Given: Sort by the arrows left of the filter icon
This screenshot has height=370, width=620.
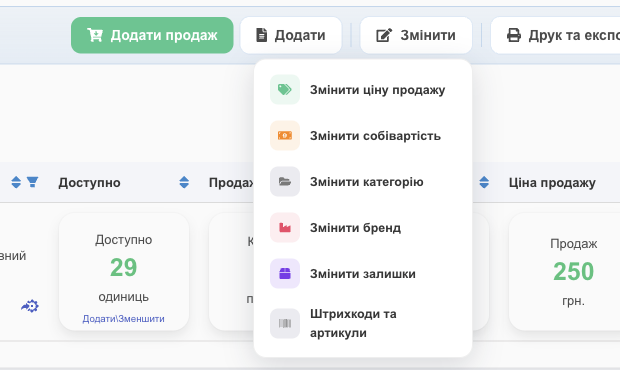Looking at the screenshot, I should 16,182.
